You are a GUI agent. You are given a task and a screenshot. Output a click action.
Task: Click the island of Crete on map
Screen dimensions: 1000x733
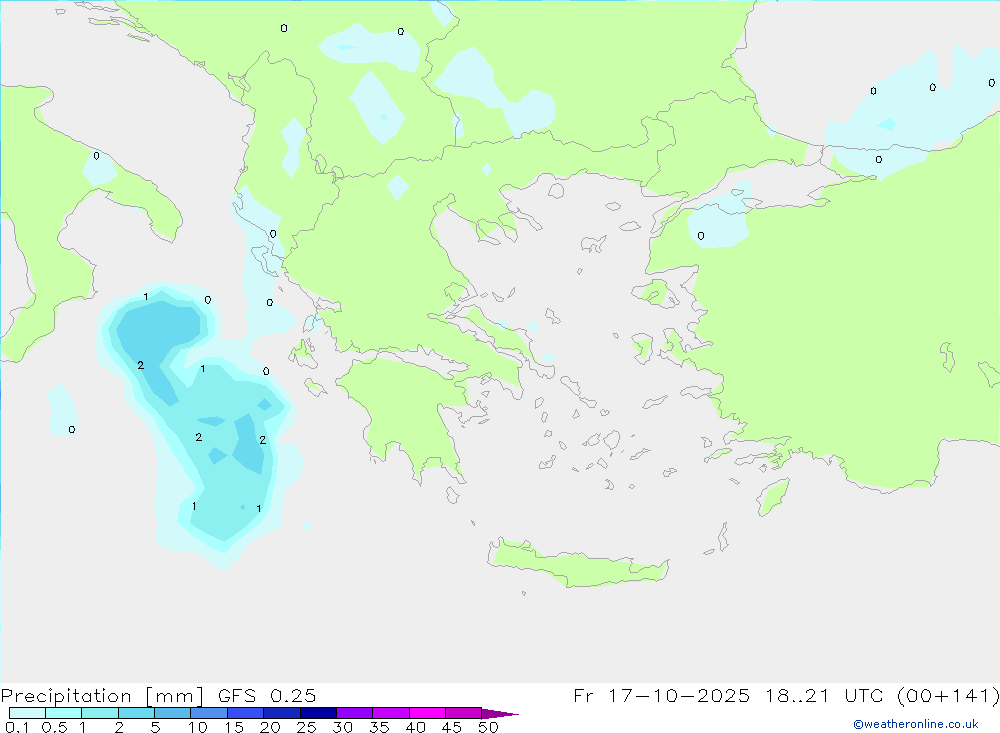point(577,565)
